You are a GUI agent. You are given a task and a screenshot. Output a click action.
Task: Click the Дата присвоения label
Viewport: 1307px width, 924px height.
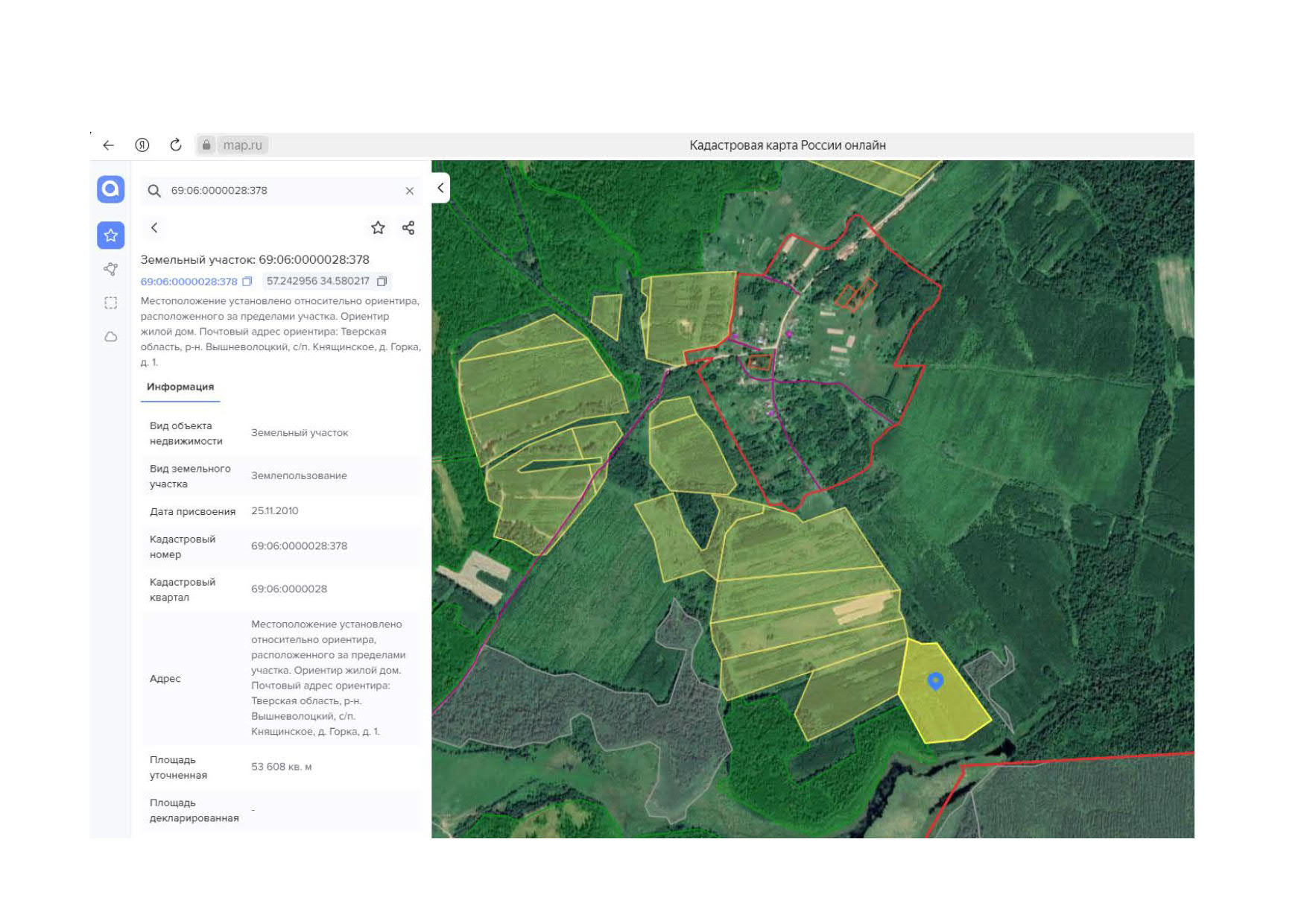point(192,512)
